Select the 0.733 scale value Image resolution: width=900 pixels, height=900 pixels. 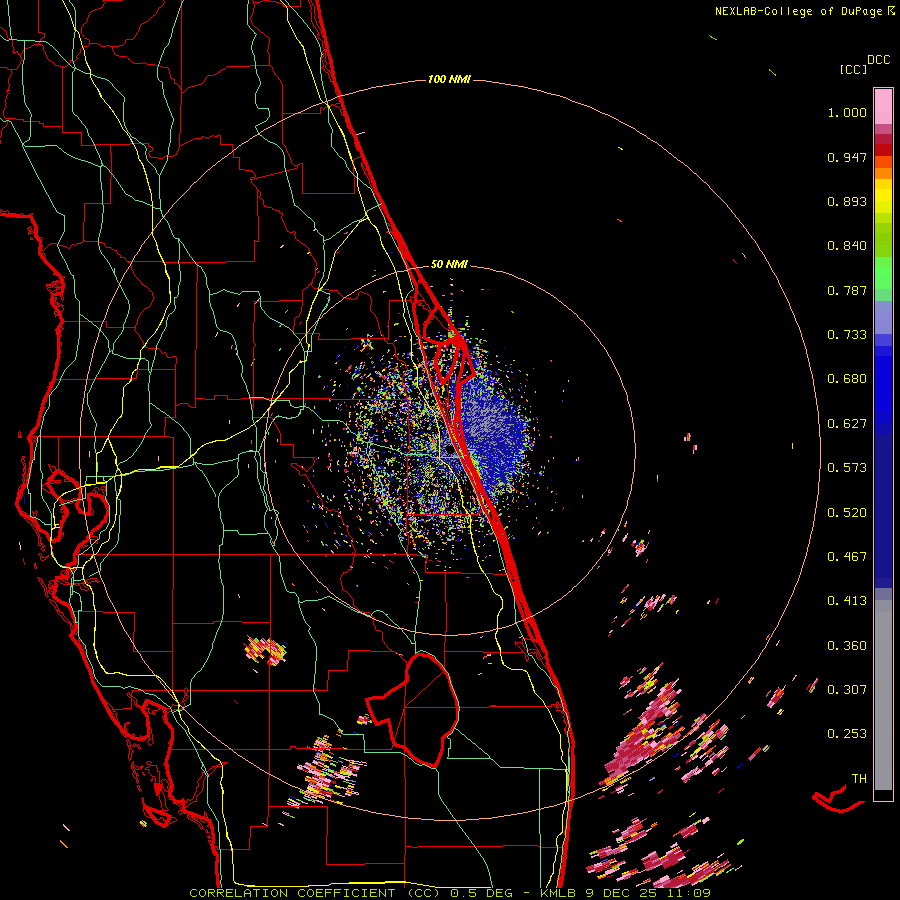847,335
